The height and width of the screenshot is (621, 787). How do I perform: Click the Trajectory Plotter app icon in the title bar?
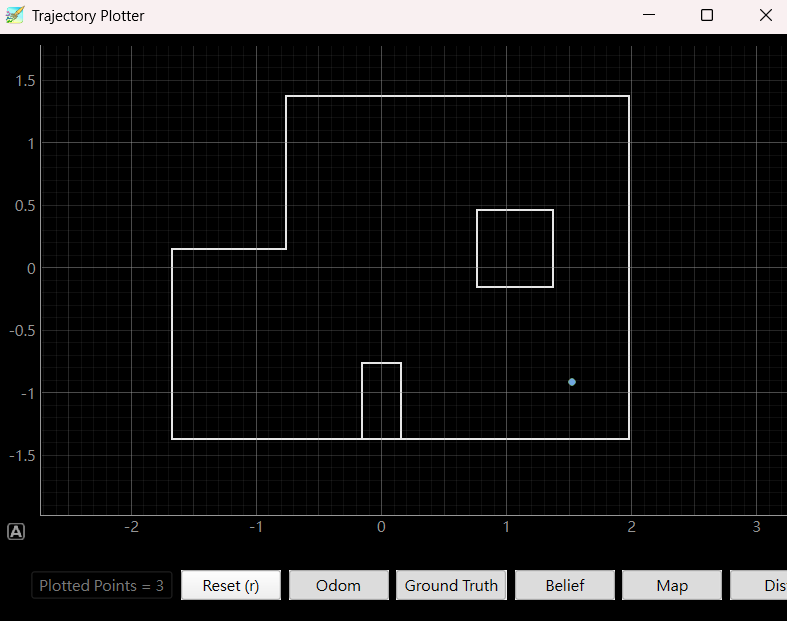coord(15,15)
